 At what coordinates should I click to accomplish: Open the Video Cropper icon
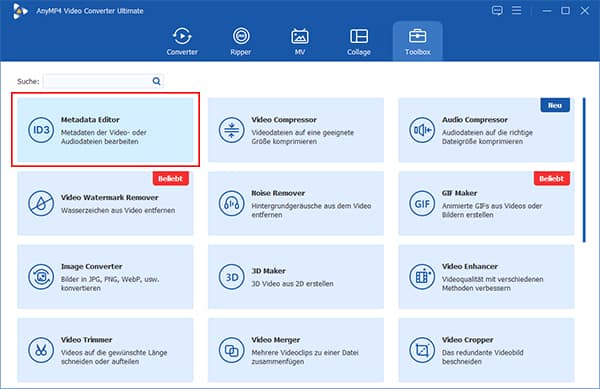tap(422, 350)
